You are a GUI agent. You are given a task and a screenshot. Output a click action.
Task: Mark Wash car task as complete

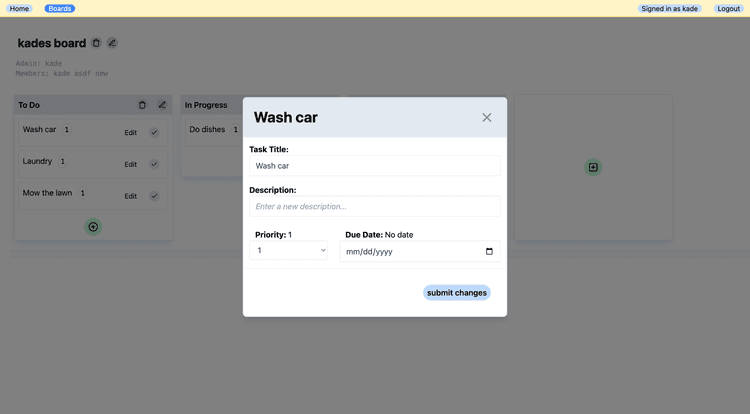[x=154, y=132]
